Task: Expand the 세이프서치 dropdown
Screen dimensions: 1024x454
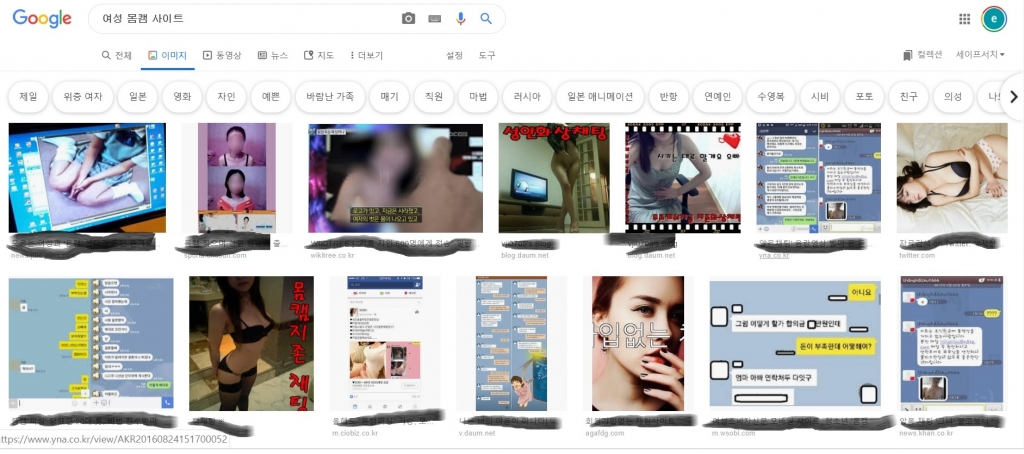Action: tap(980, 56)
